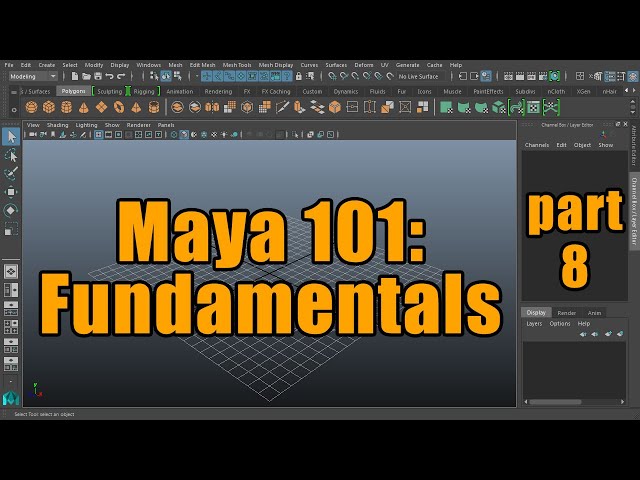The image size is (640, 480).
Task: Create a polygon cube from shelf
Action: 49,107
